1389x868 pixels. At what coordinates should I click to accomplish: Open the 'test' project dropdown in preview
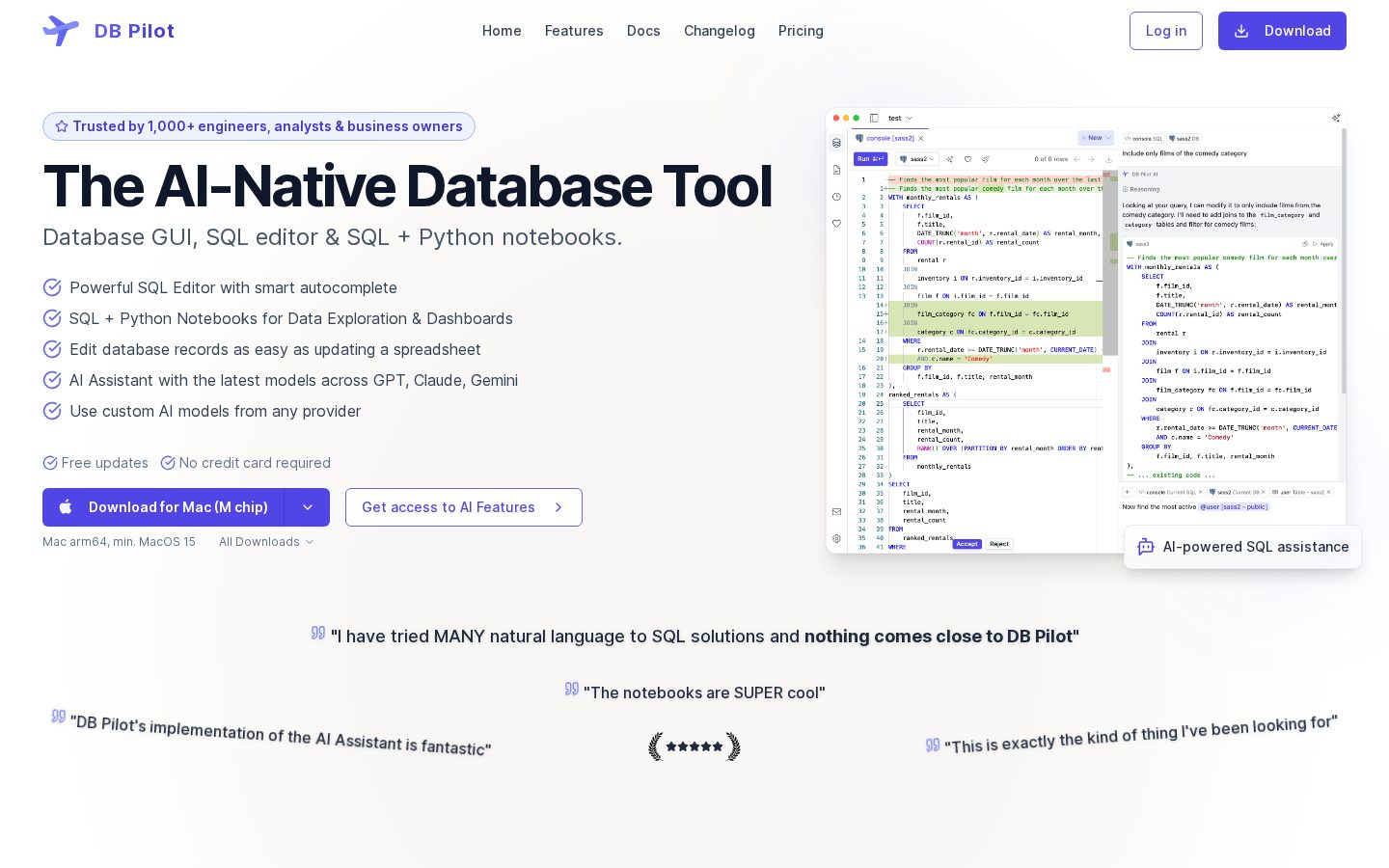coord(900,118)
